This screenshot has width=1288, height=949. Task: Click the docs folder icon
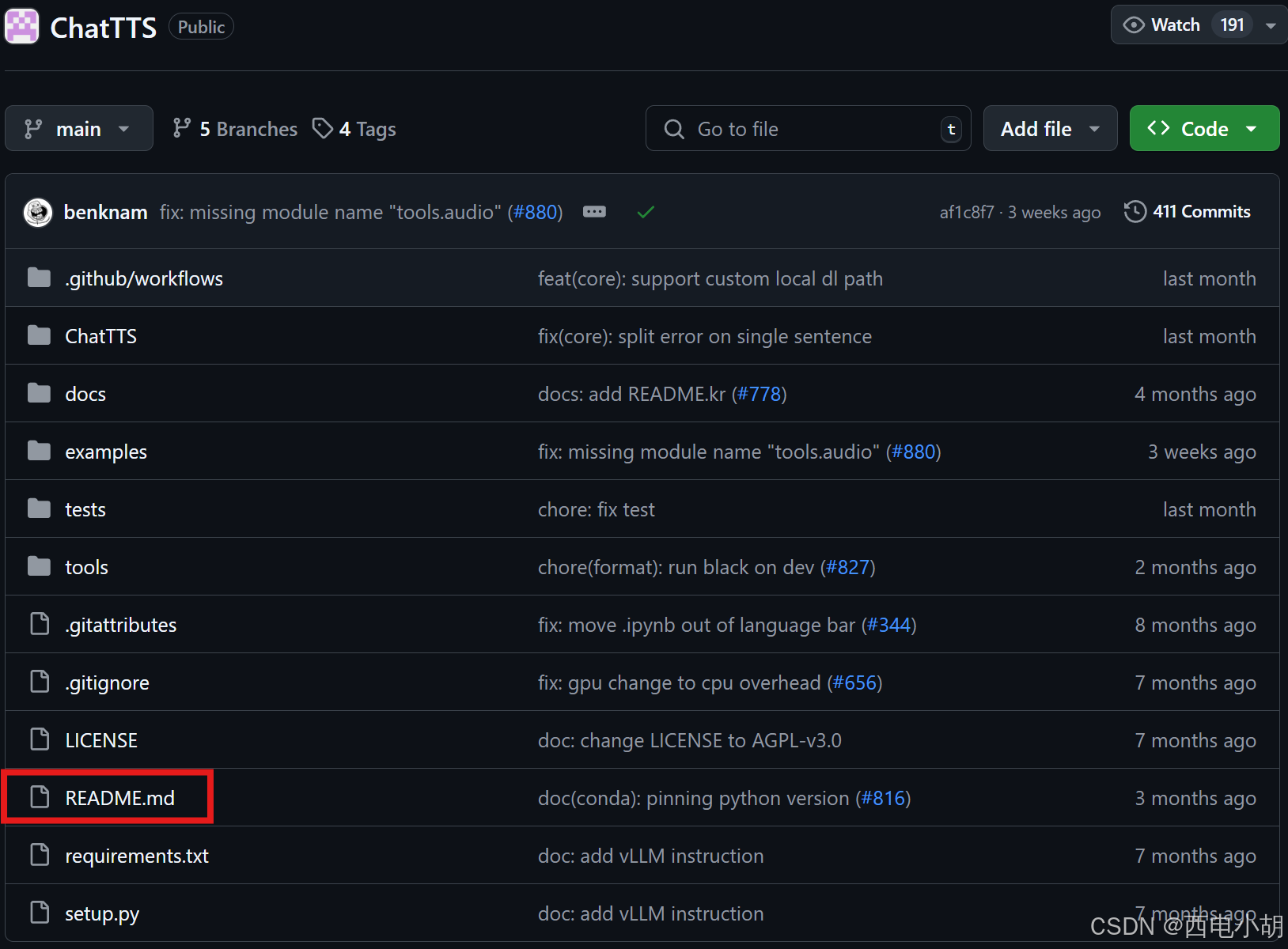[x=39, y=393]
